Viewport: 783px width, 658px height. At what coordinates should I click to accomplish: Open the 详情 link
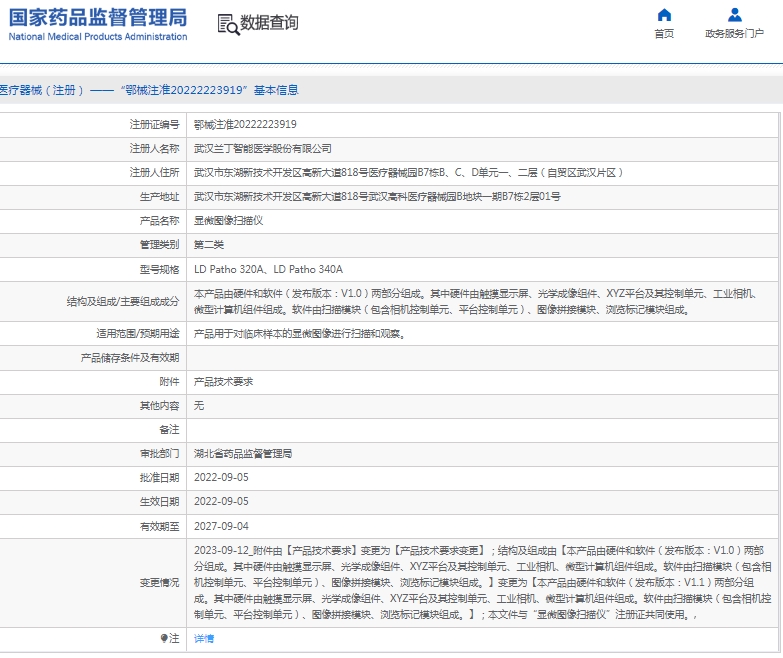pyautogui.click(x=204, y=639)
